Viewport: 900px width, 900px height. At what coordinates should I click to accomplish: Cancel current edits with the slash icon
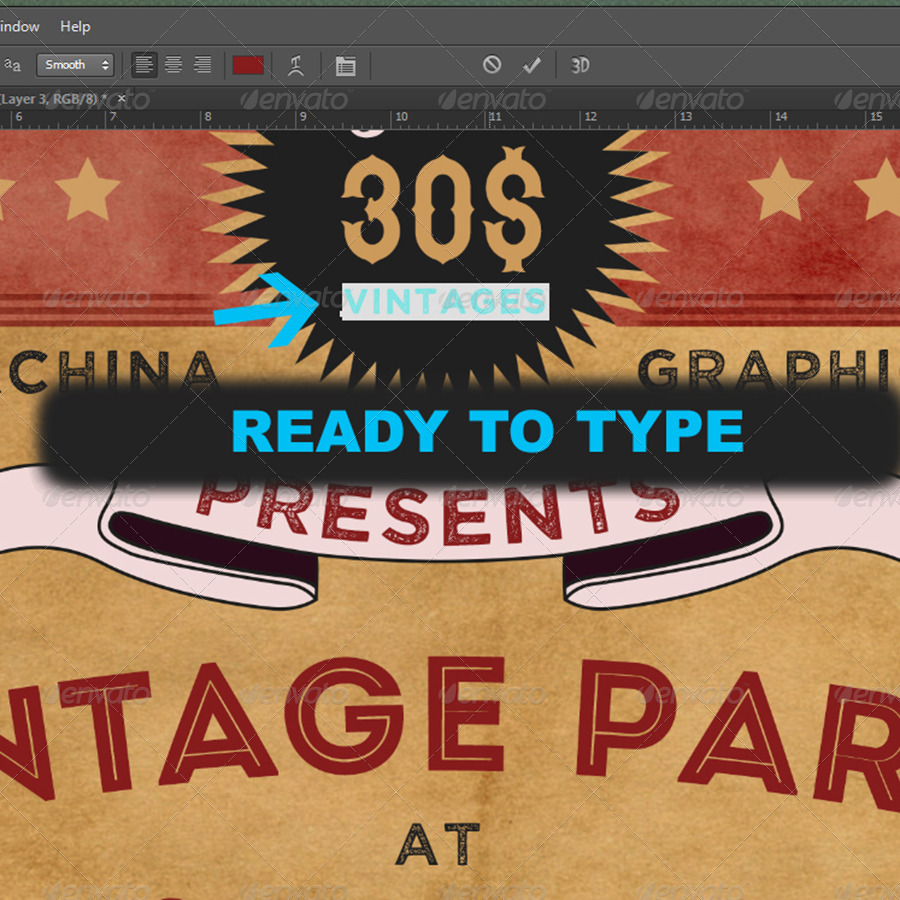[491, 65]
